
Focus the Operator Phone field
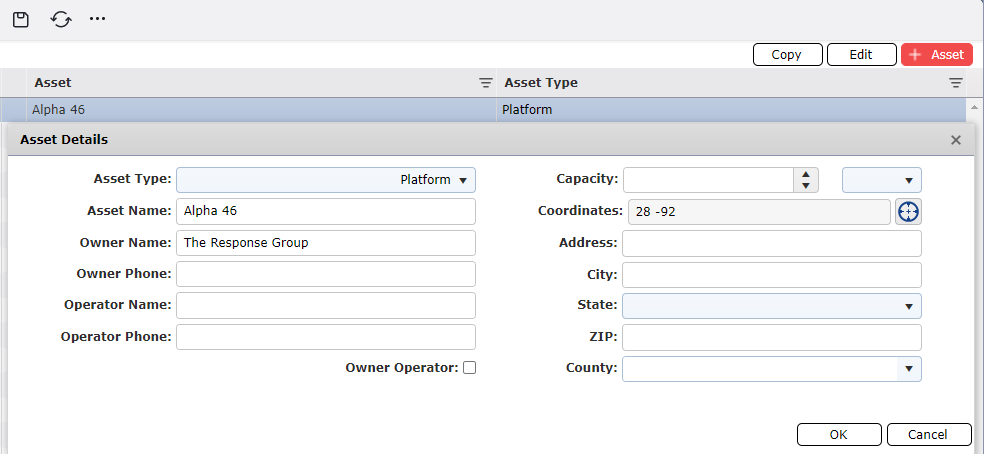pyautogui.click(x=326, y=337)
